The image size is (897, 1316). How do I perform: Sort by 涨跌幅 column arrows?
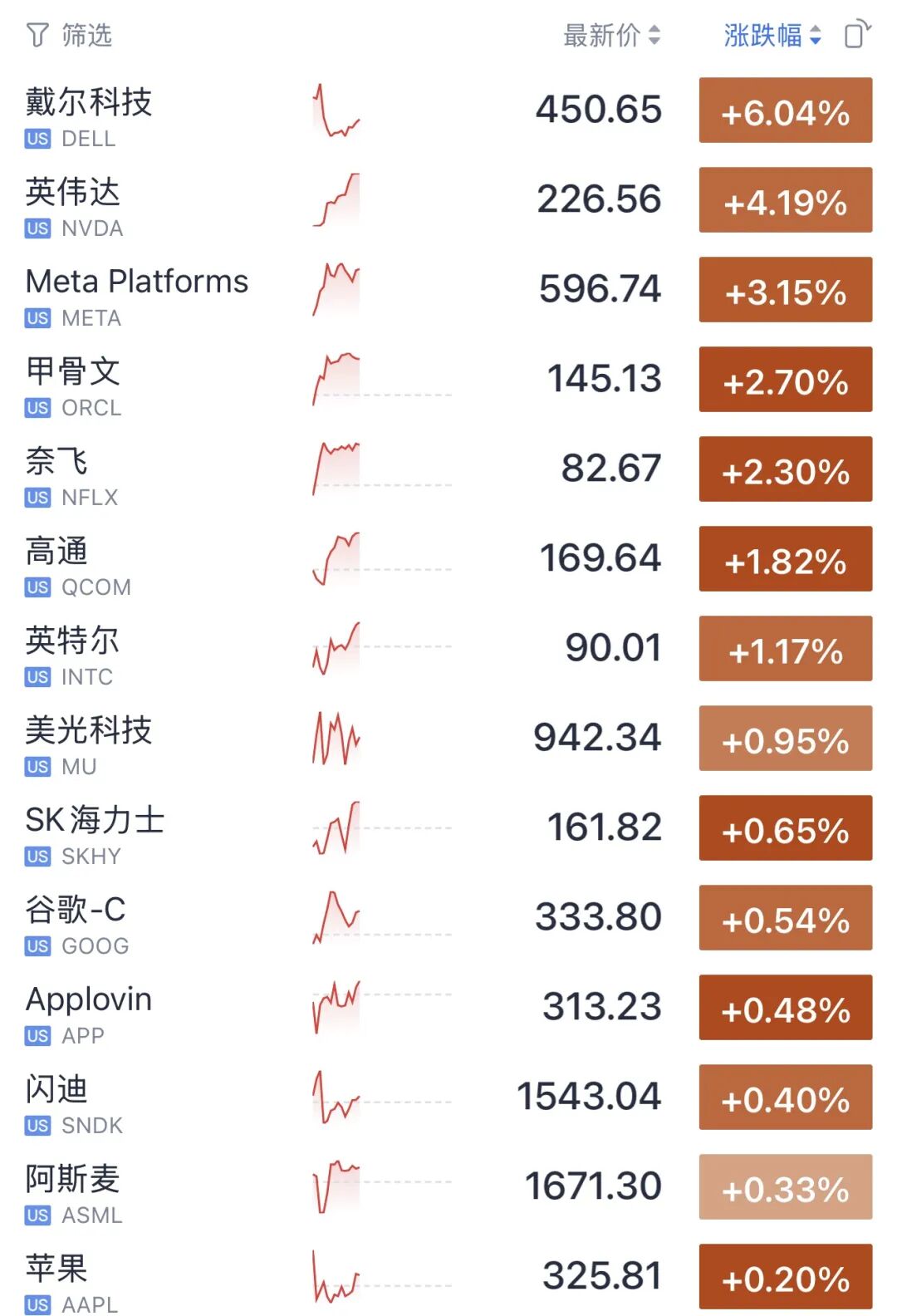click(x=816, y=35)
